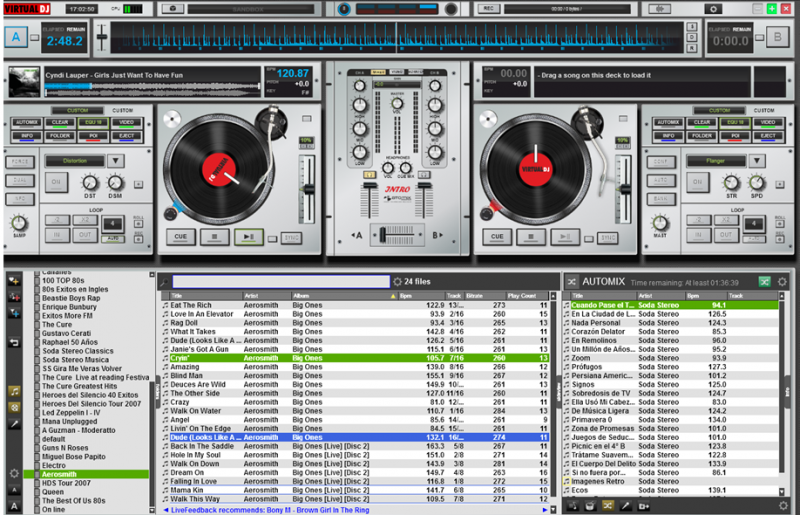Click the right deck CONT button
Viewport: 800px width, 515px height.
(661, 162)
